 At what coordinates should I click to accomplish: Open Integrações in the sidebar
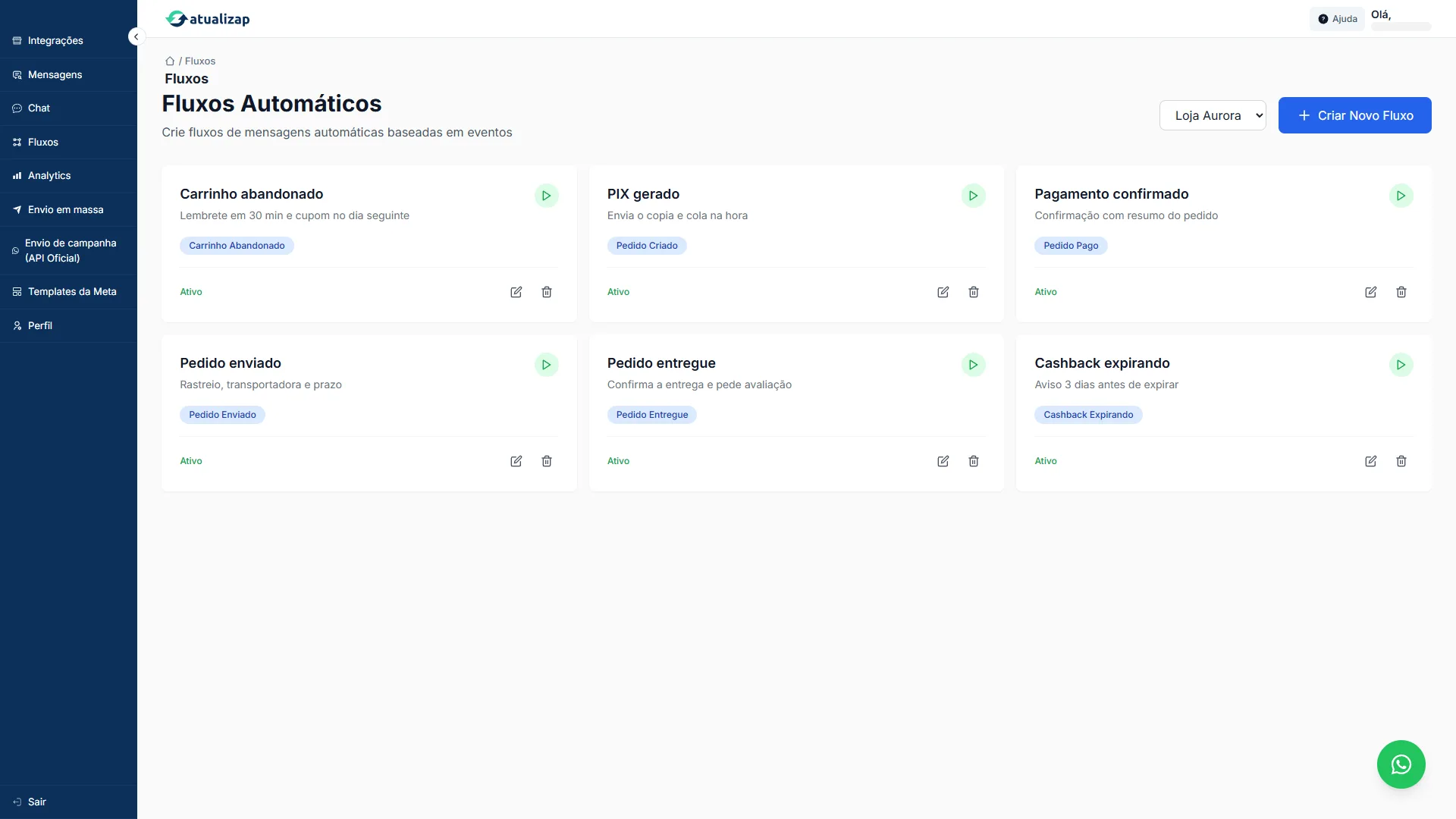(x=68, y=41)
